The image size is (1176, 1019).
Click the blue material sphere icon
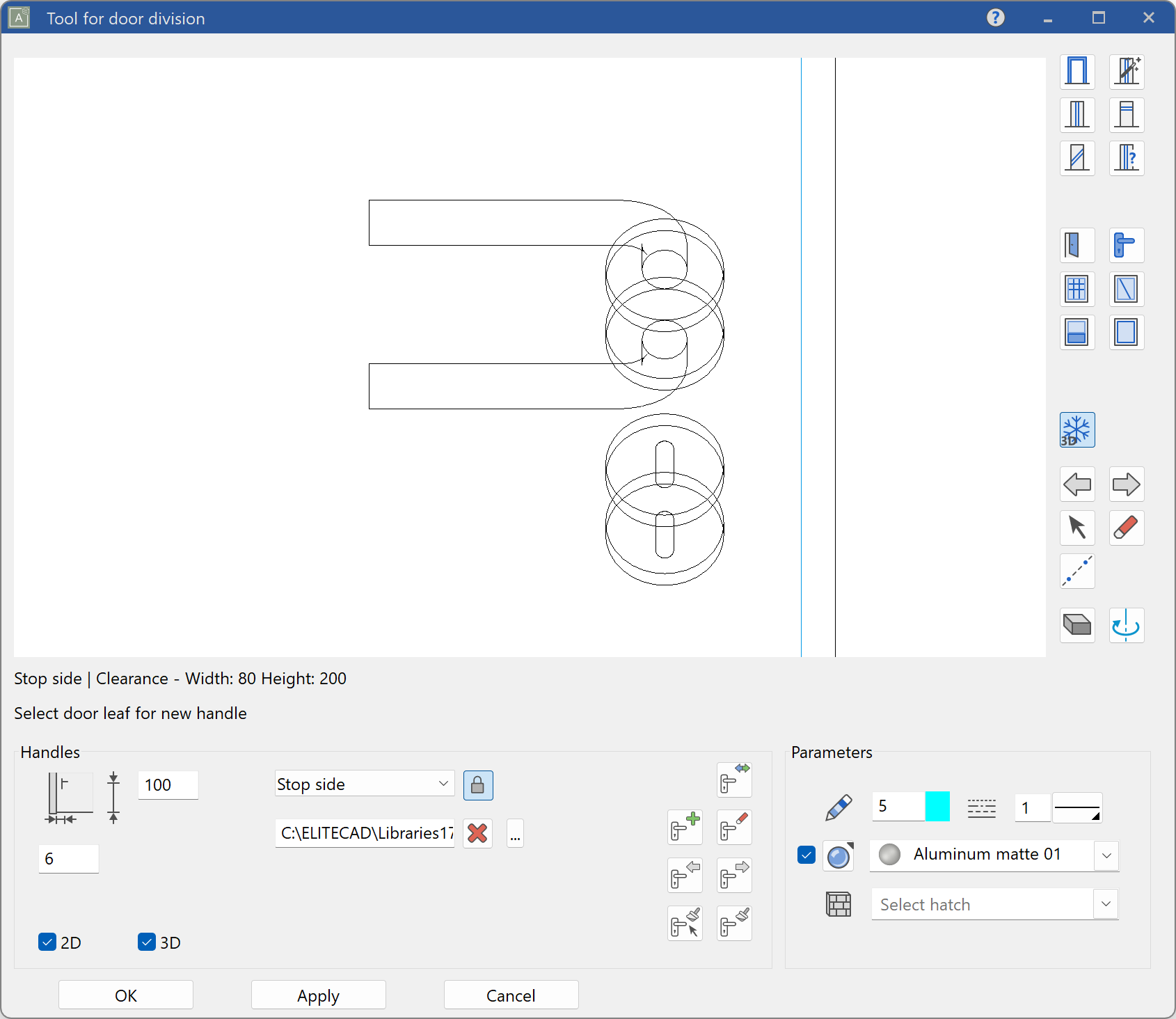tap(839, 856)
